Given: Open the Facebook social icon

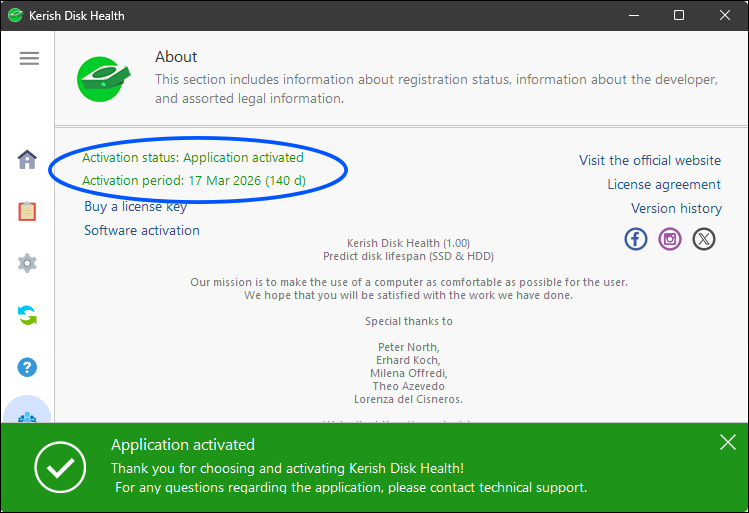Looking at the screenshot, I should pyautogui.click(x=636, y=239).
